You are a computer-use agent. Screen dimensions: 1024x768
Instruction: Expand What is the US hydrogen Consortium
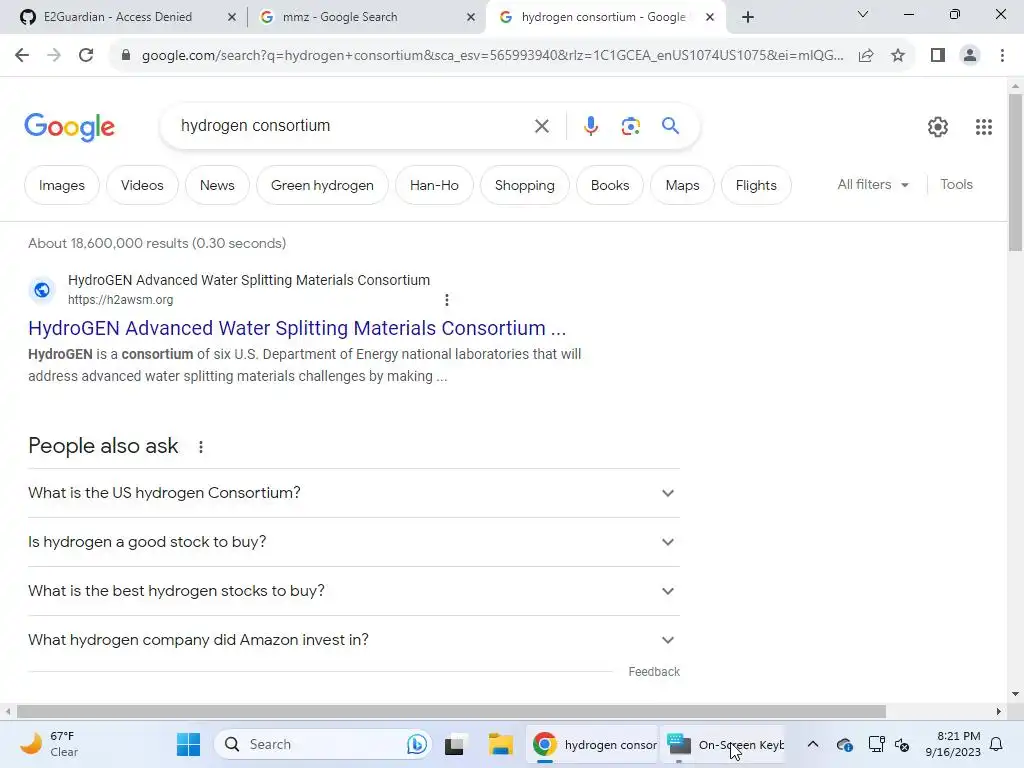tap(354, 493)
